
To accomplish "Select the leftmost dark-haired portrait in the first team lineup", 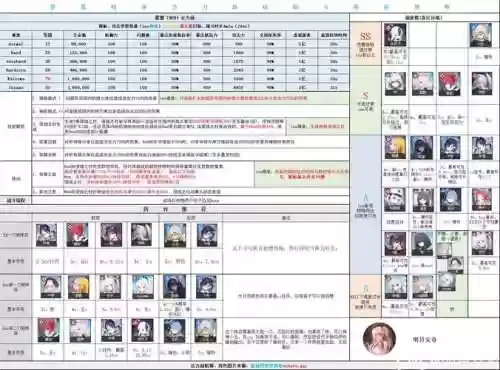I will click(46, 235).
